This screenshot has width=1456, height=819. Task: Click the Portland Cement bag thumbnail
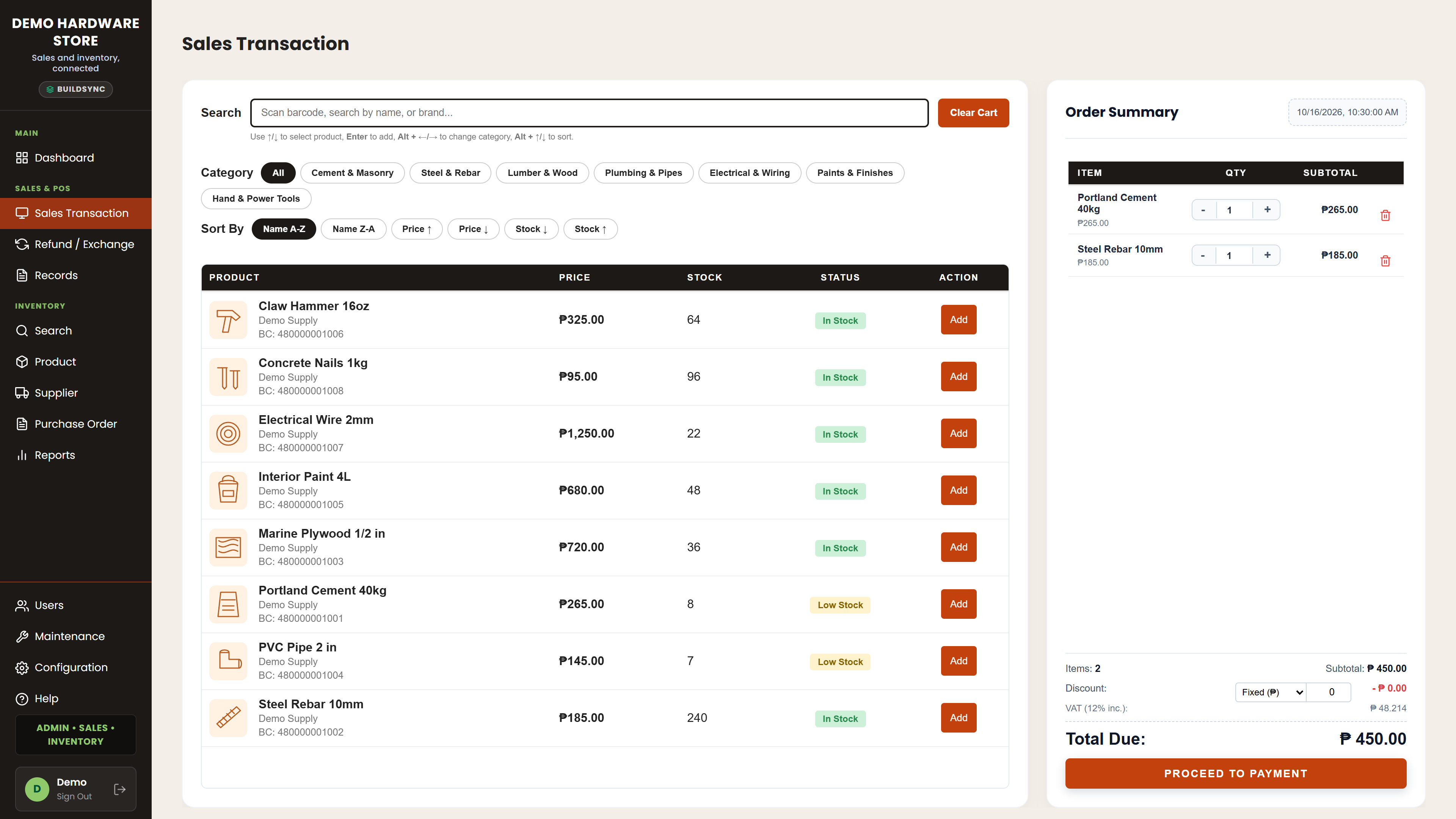tap(228, 604)
